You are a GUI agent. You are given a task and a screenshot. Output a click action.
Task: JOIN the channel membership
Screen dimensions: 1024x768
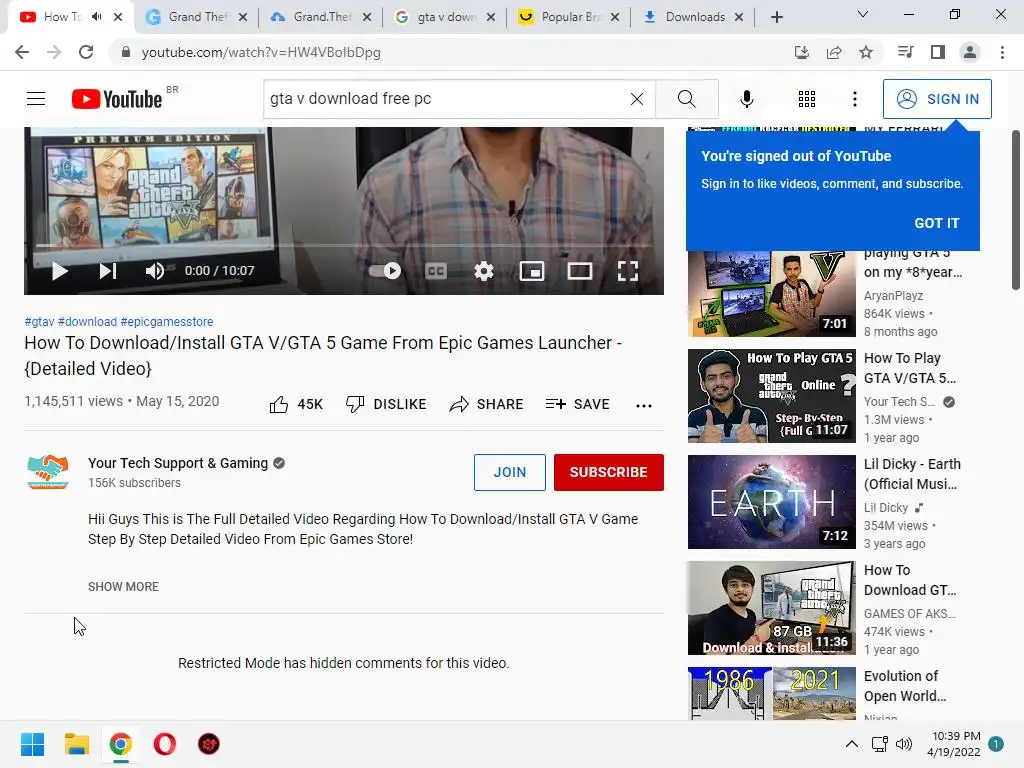pos(509,472)
